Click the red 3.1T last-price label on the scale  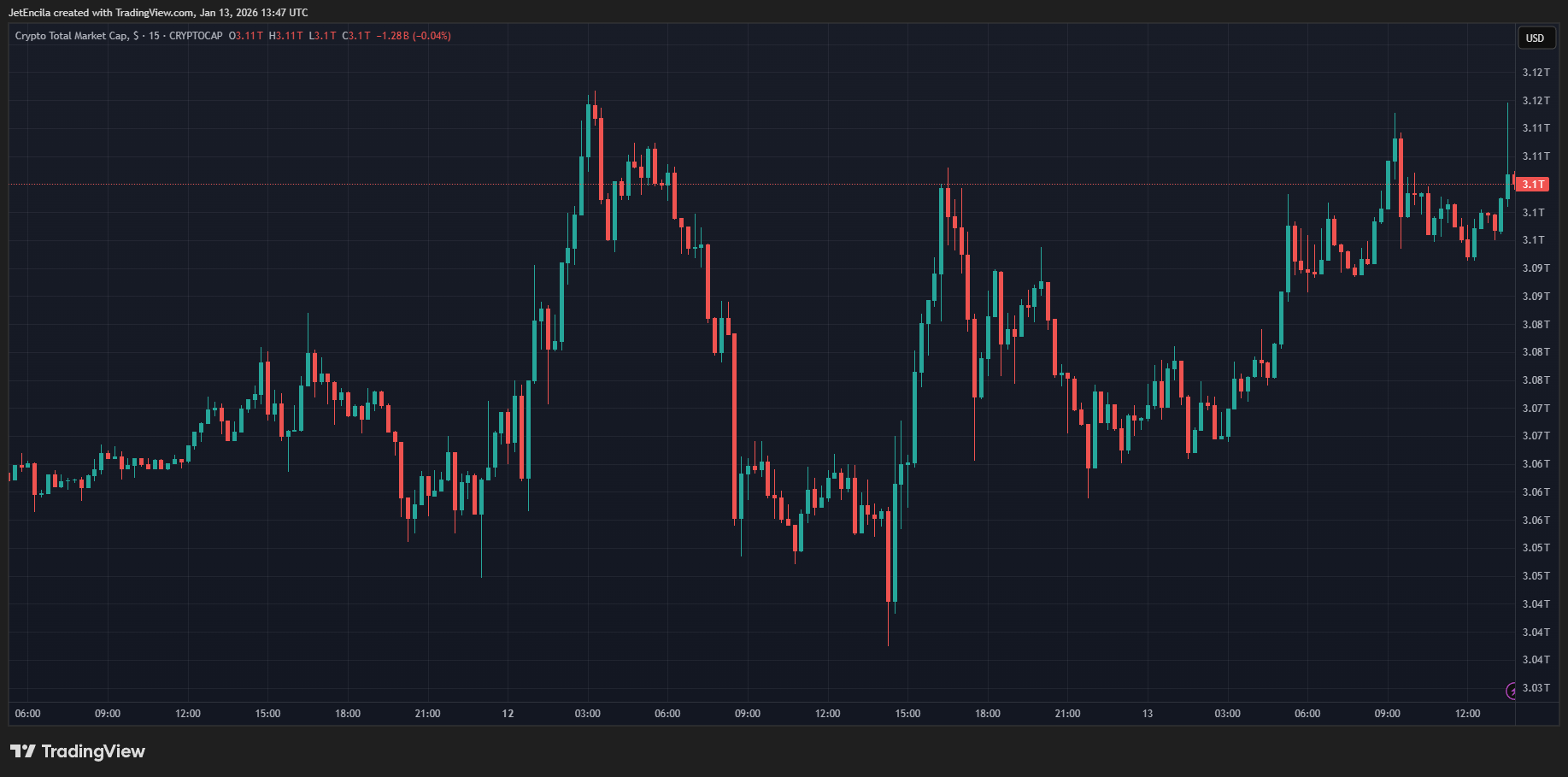pyautogui.click(x=1535, y=184)
